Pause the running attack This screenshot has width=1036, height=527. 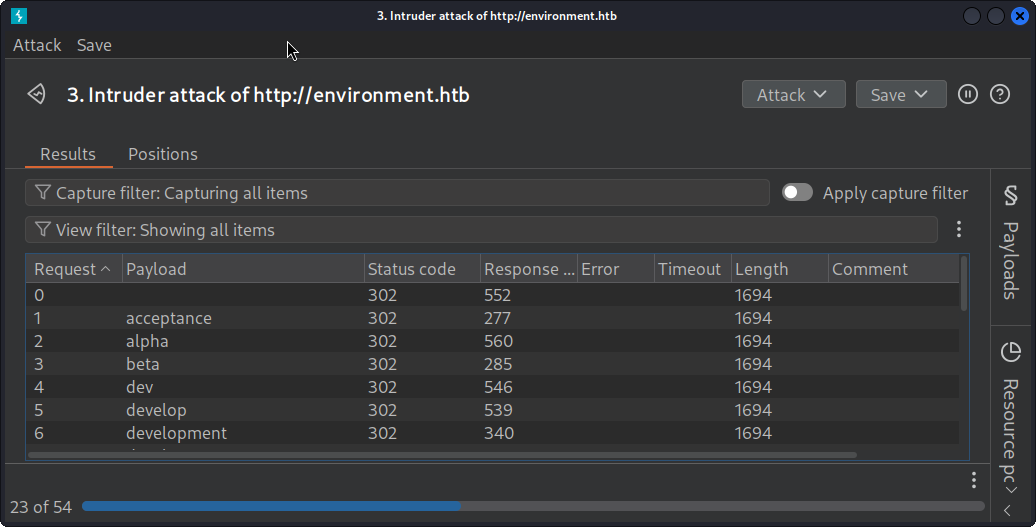pyautogui.click(x=968, y=94)
